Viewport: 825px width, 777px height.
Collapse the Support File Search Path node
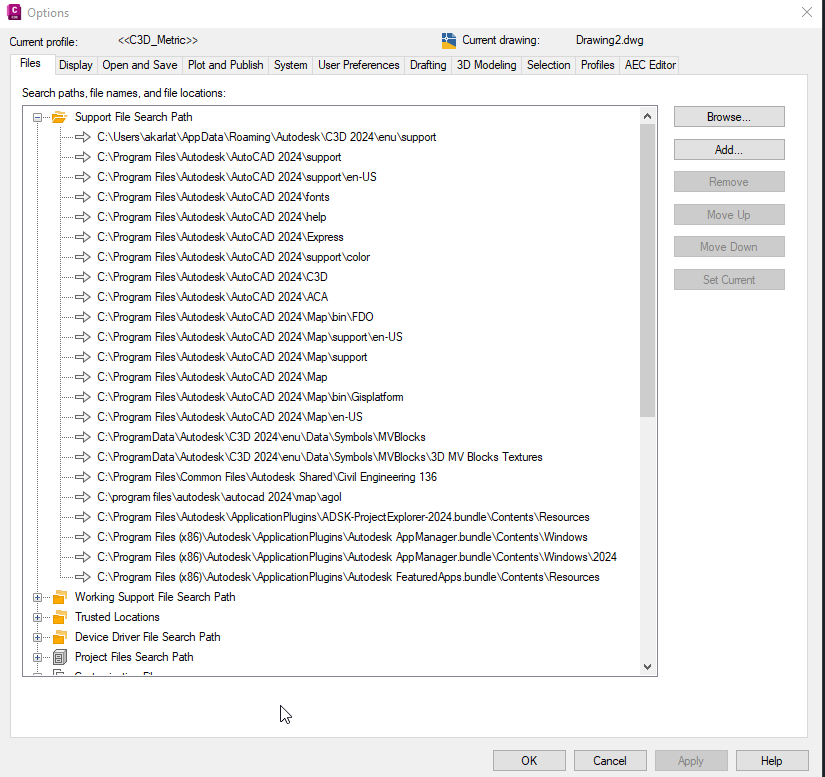pyautogui.click(x=37, y=117)
